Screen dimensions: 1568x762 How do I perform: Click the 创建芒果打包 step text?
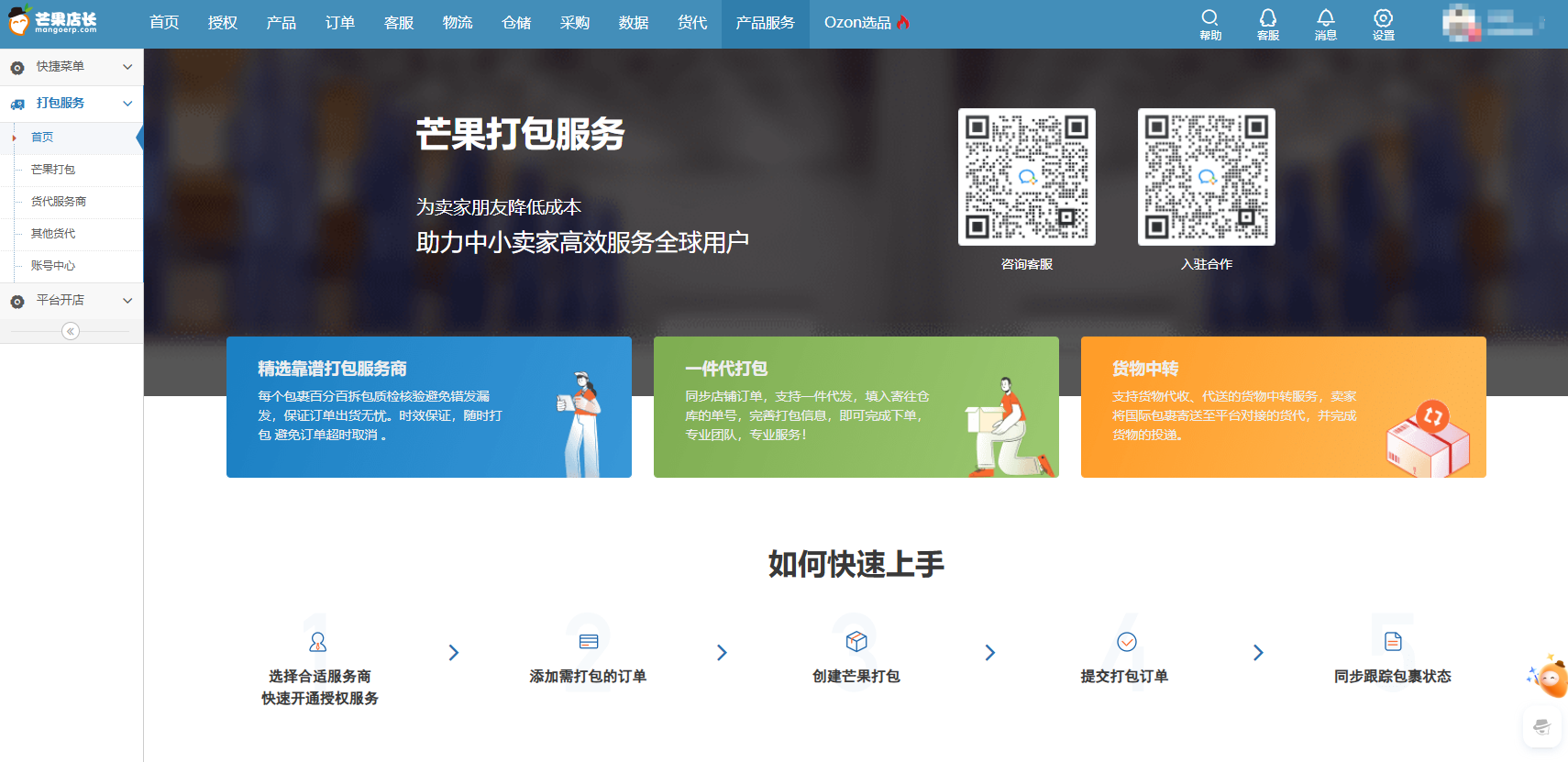[856, 677]
